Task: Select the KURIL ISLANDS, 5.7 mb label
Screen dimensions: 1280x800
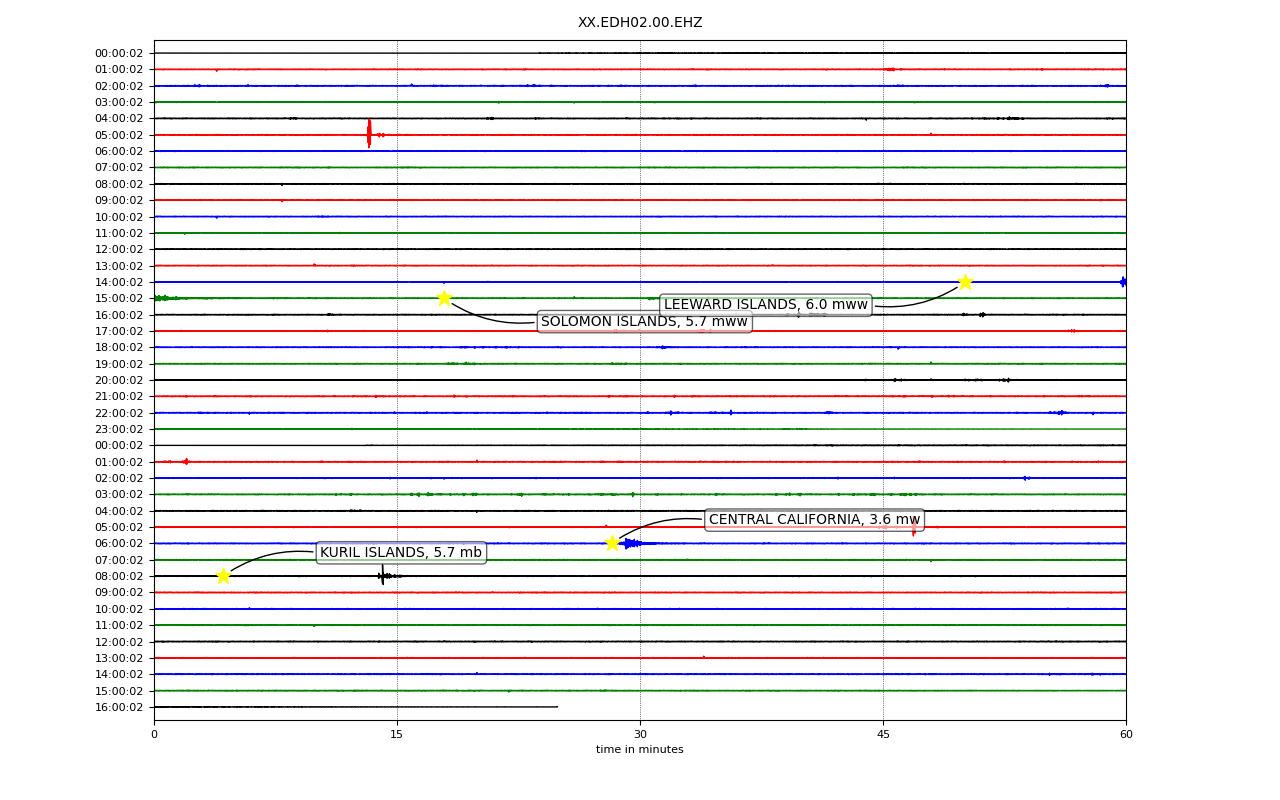Action: pos(401,553)
